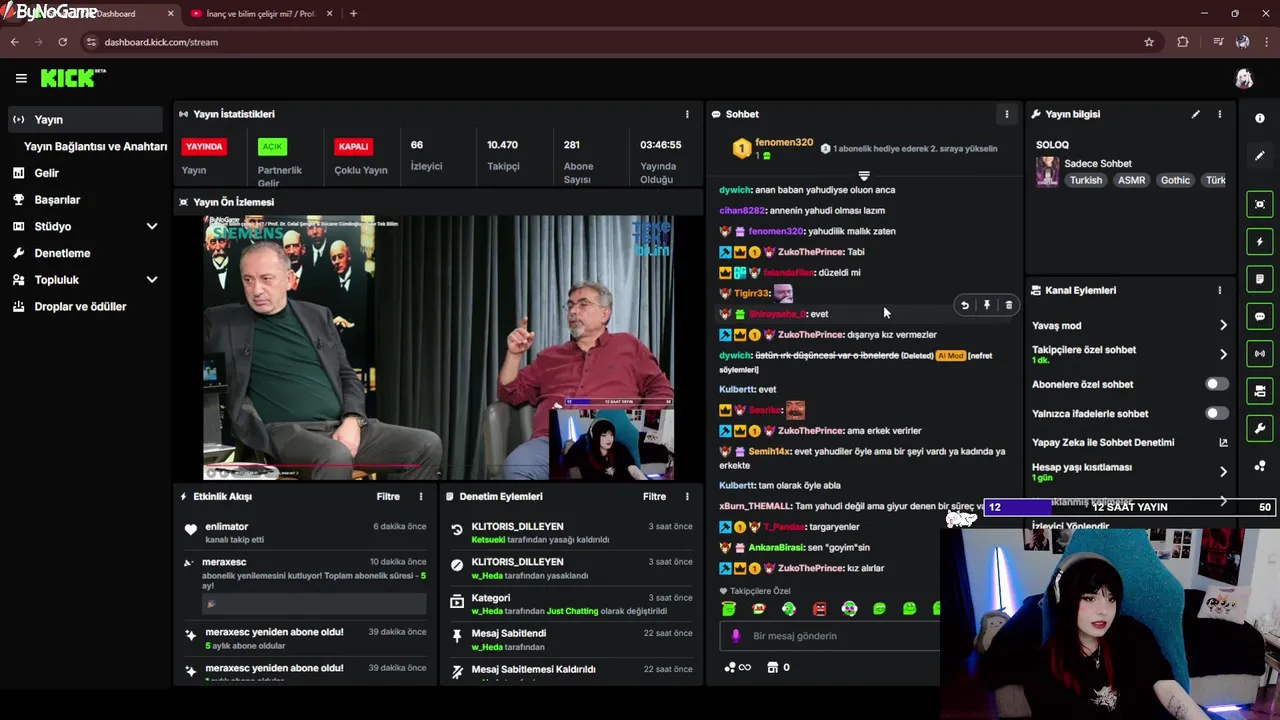Click the KICK logo
The image size is (1280, 720).
73,78
